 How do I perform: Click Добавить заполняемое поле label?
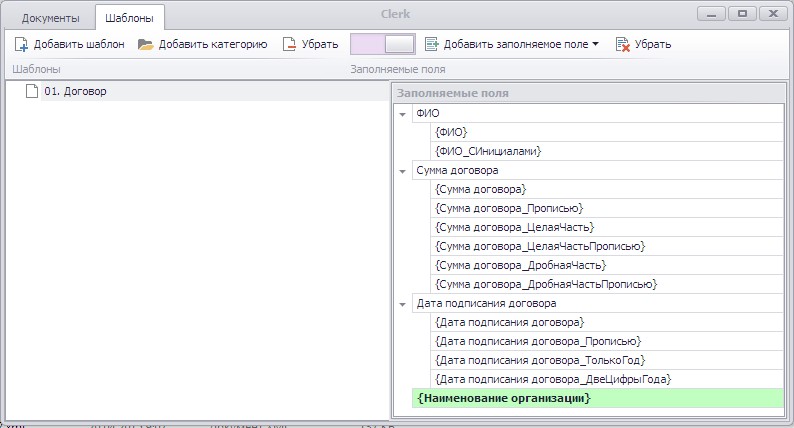(516, 45)
